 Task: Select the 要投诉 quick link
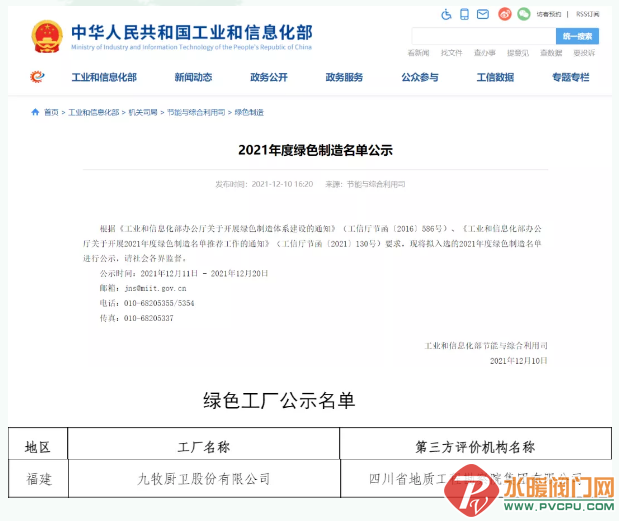584,53
